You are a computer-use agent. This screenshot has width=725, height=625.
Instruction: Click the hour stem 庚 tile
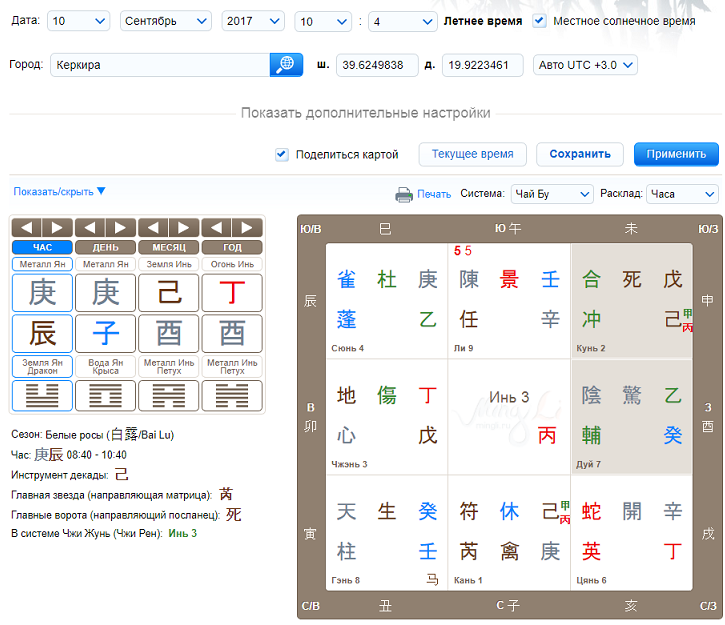(42, 293)
